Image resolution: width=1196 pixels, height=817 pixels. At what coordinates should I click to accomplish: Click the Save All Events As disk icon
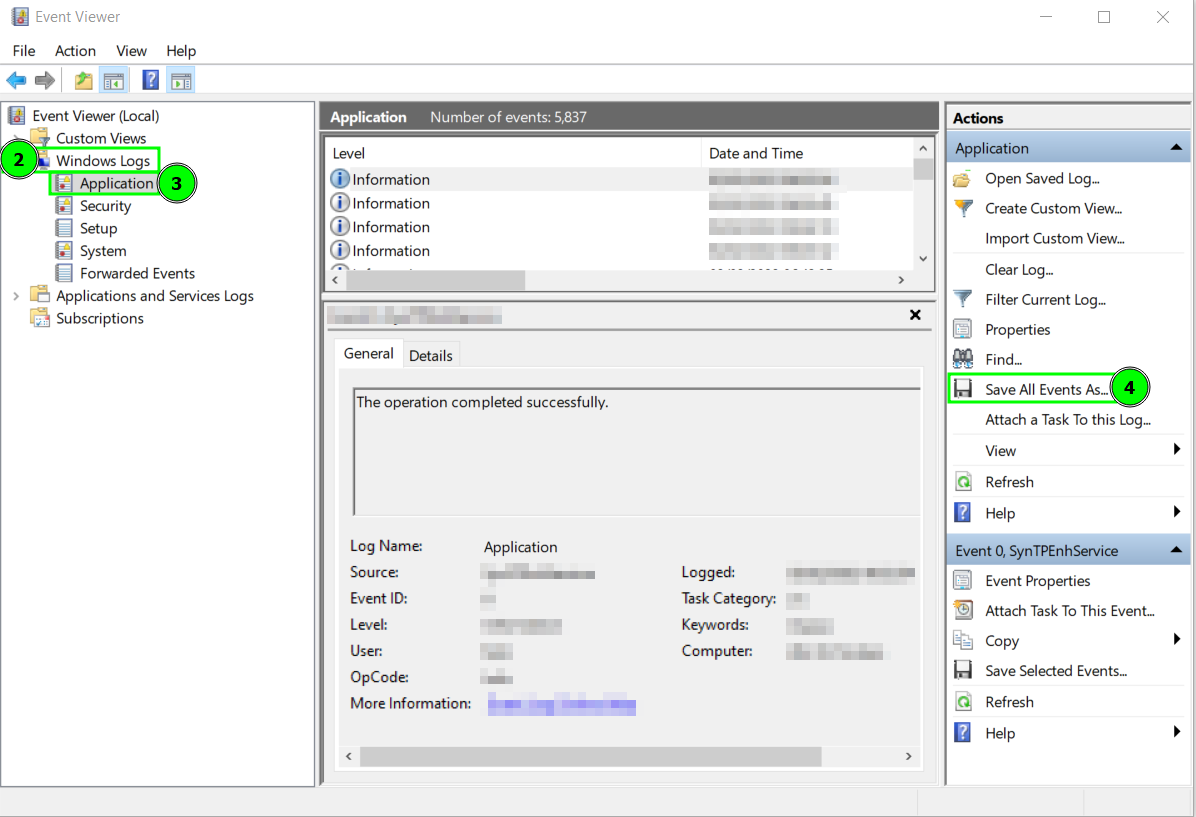962,388
